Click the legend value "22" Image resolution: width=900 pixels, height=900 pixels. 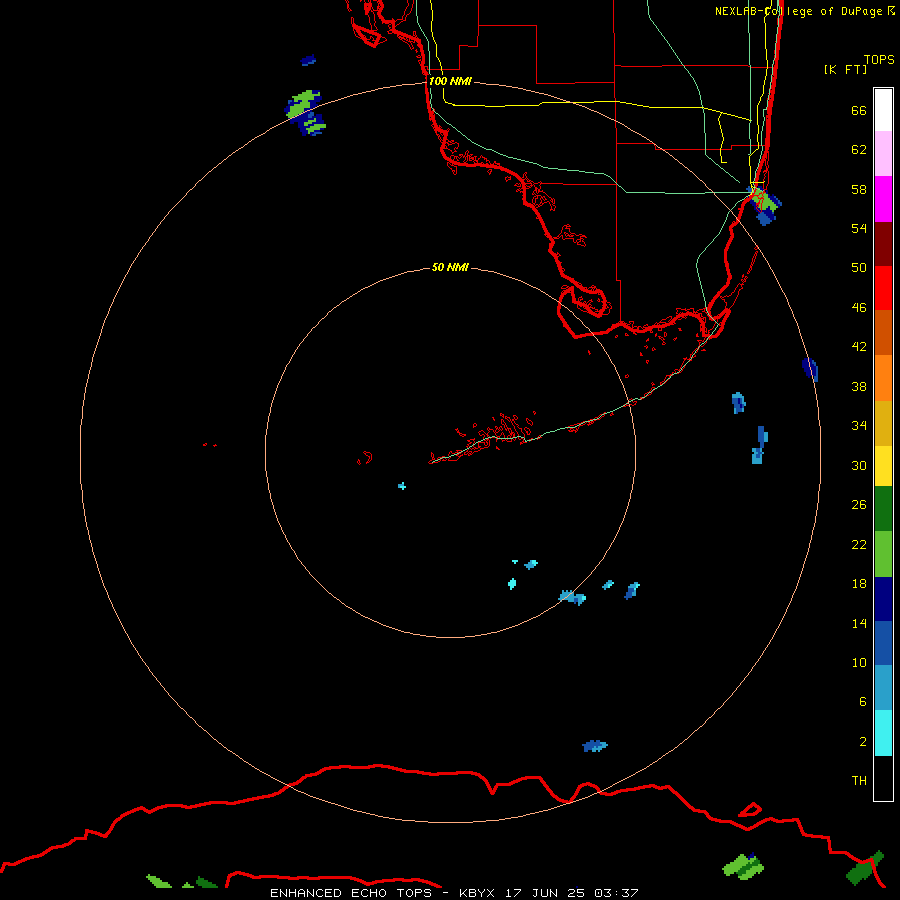(x=859, y=544)
